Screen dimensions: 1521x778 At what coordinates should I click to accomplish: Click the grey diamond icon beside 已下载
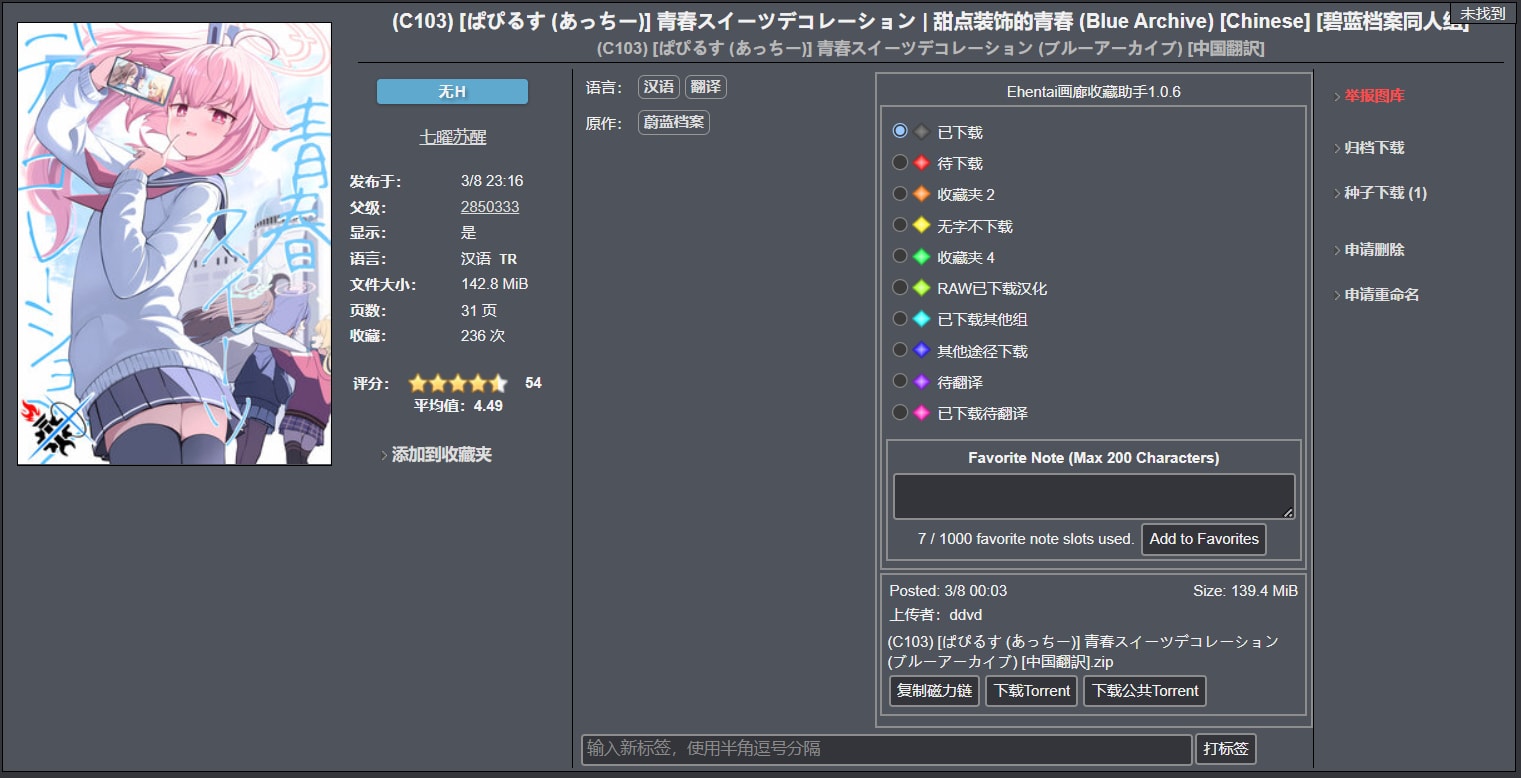click(922, 132)
